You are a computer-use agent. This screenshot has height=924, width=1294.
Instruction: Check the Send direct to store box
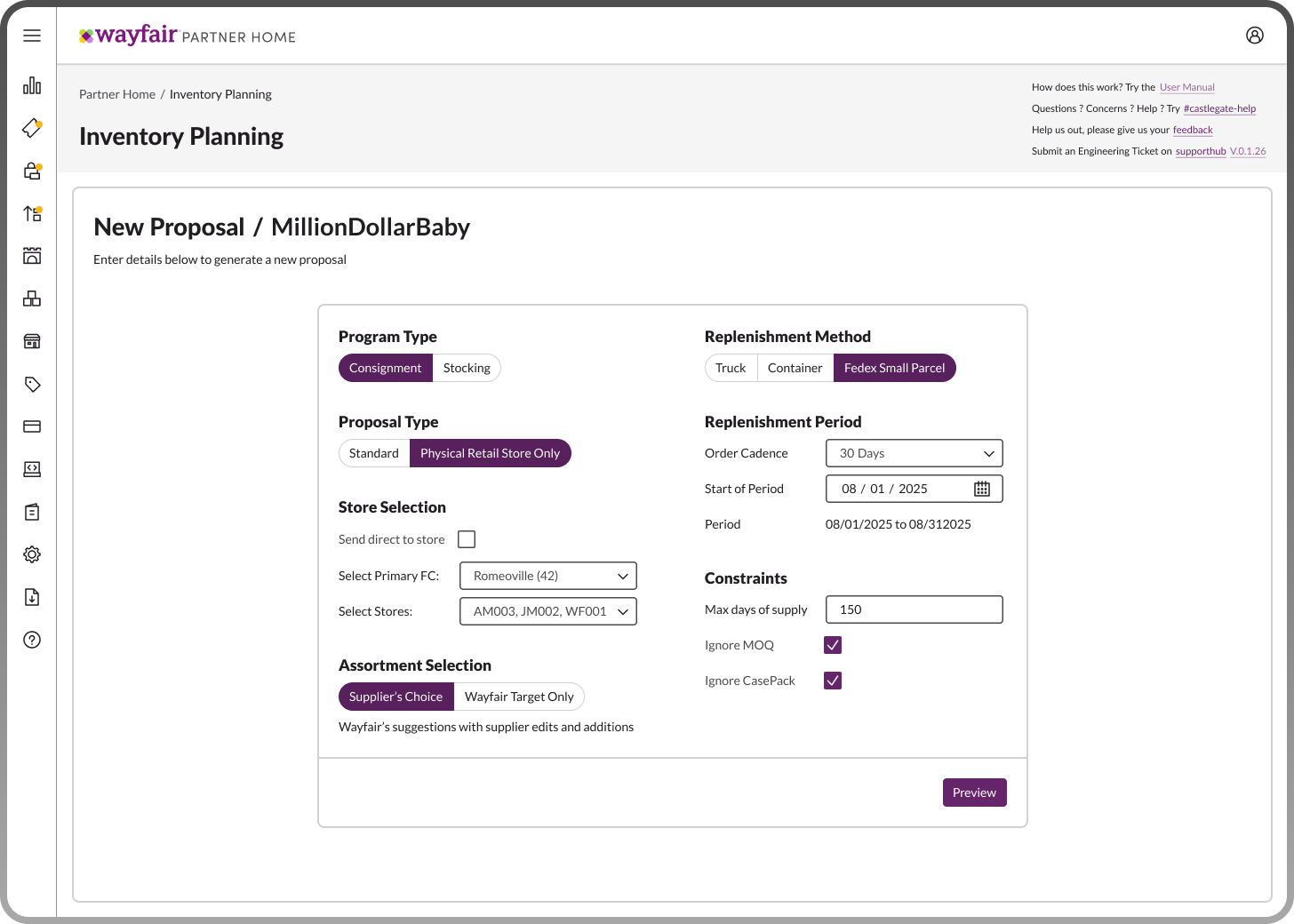pos(467,539)
